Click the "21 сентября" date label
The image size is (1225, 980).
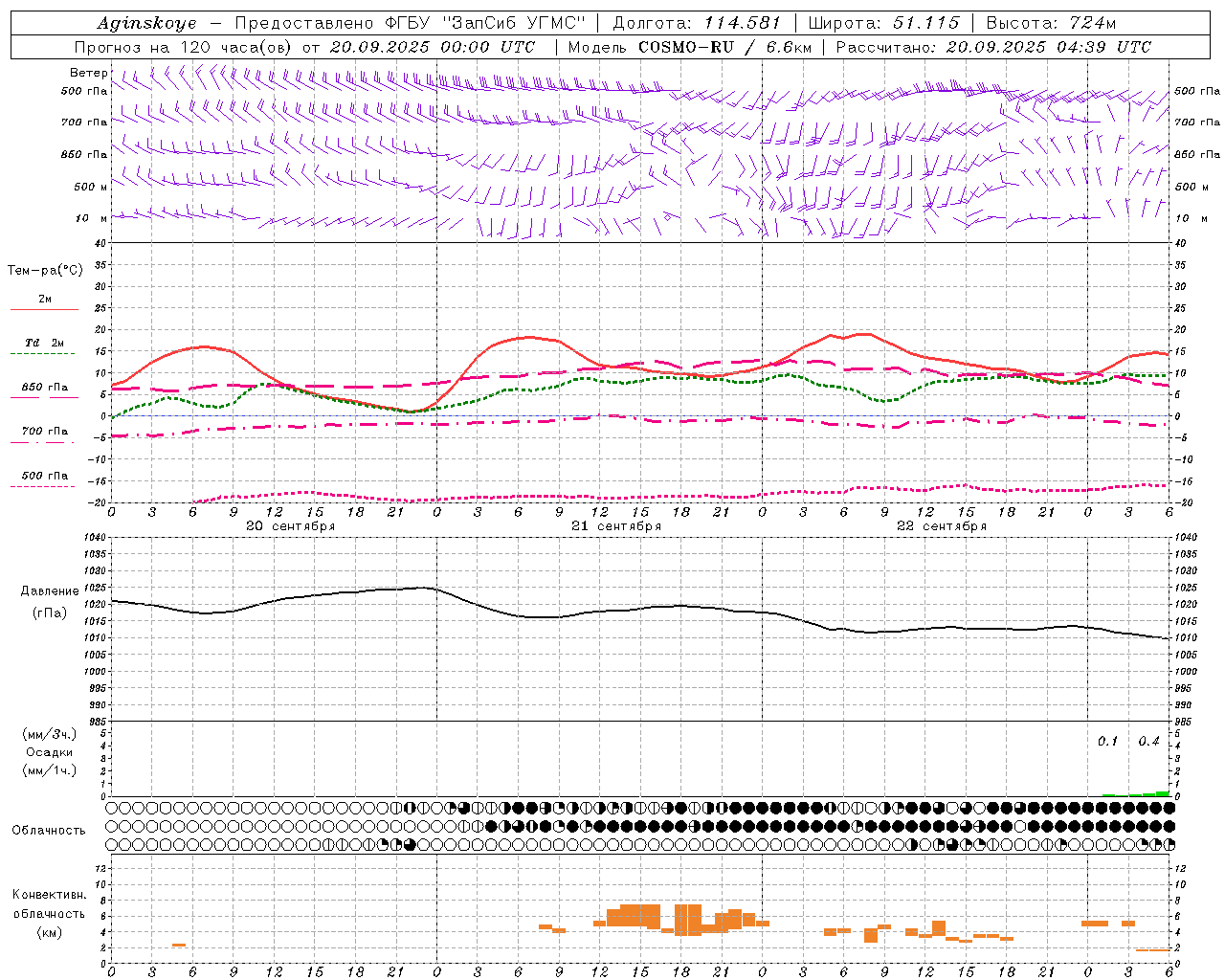pos(616,526)
